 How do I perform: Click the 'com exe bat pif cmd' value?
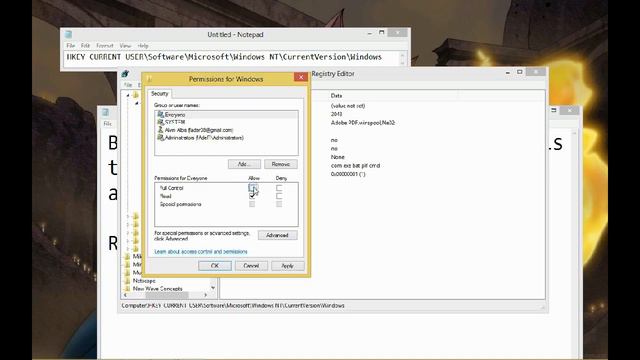(x=356, y=165)
